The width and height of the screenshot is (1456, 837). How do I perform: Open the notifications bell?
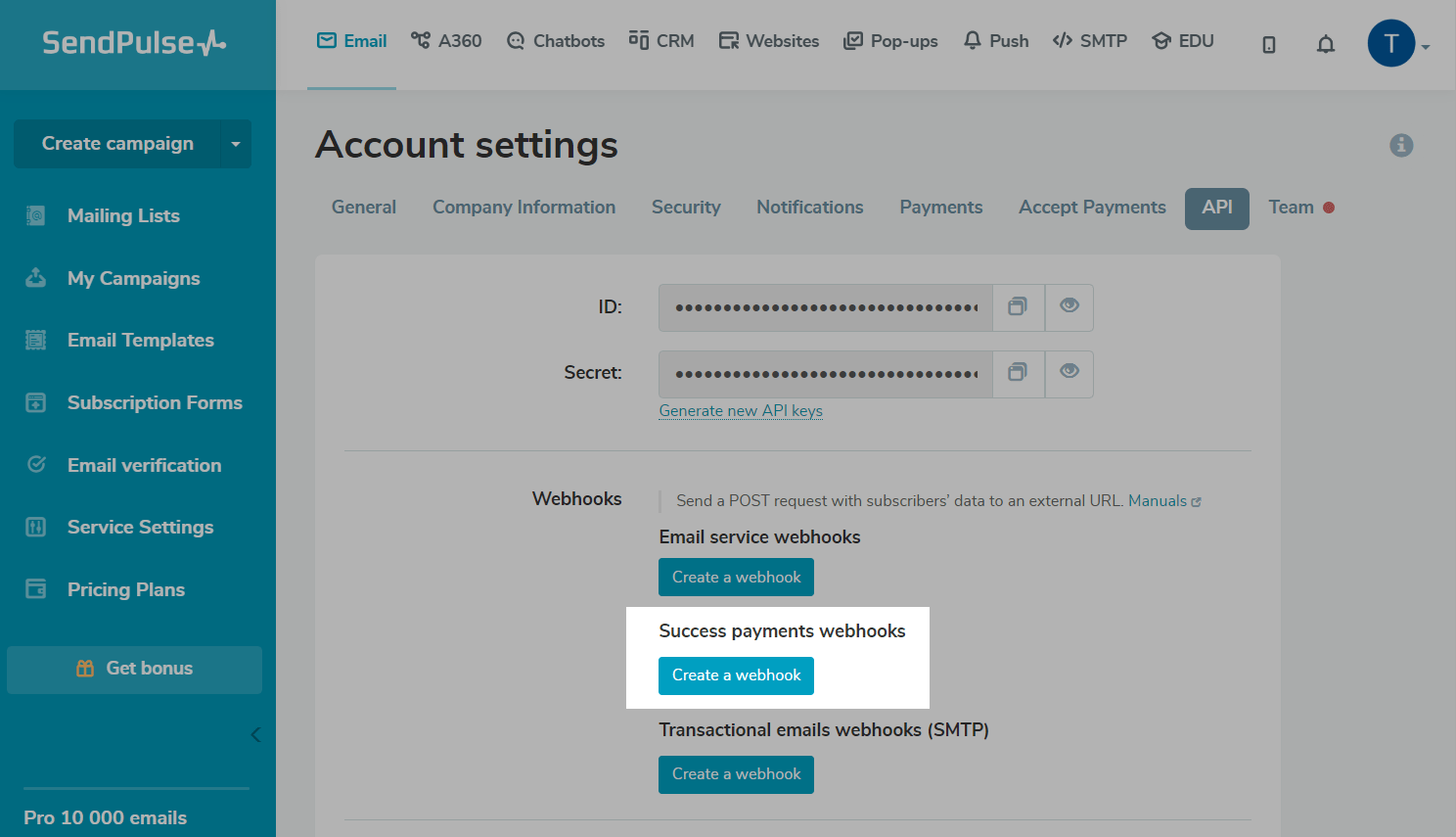click(x=1326, y=44)
